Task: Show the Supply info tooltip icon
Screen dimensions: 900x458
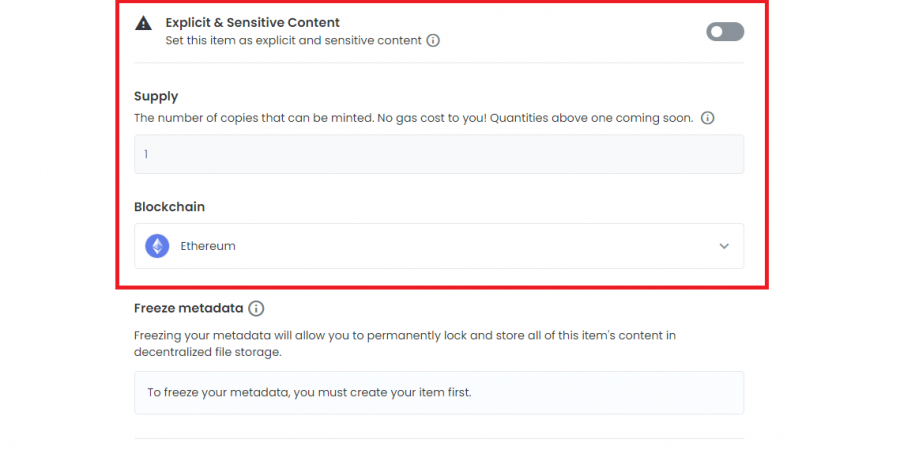Action: click(708, 118)
